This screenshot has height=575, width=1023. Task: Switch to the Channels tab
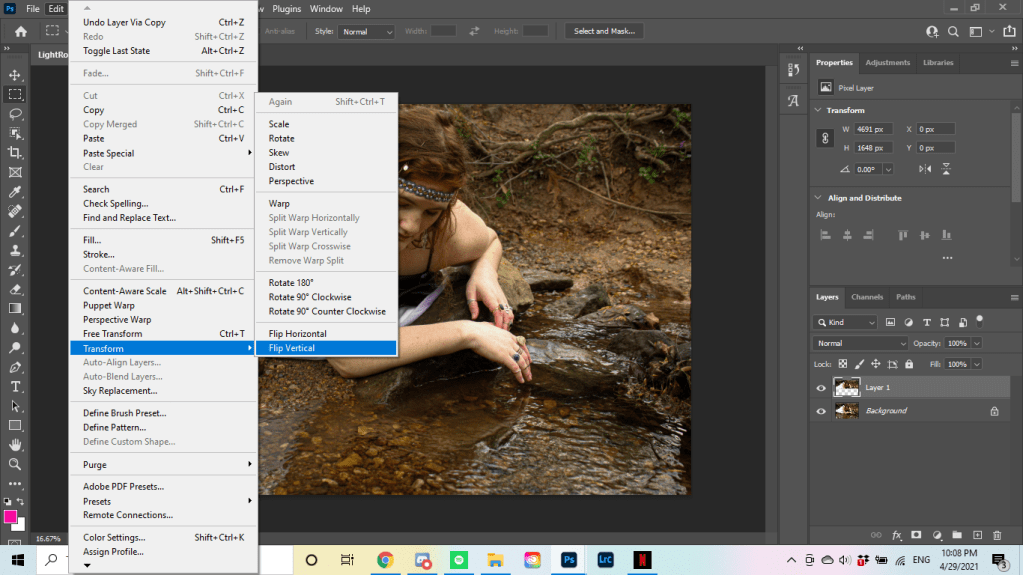pyautogui.click(x=867, y=297)
